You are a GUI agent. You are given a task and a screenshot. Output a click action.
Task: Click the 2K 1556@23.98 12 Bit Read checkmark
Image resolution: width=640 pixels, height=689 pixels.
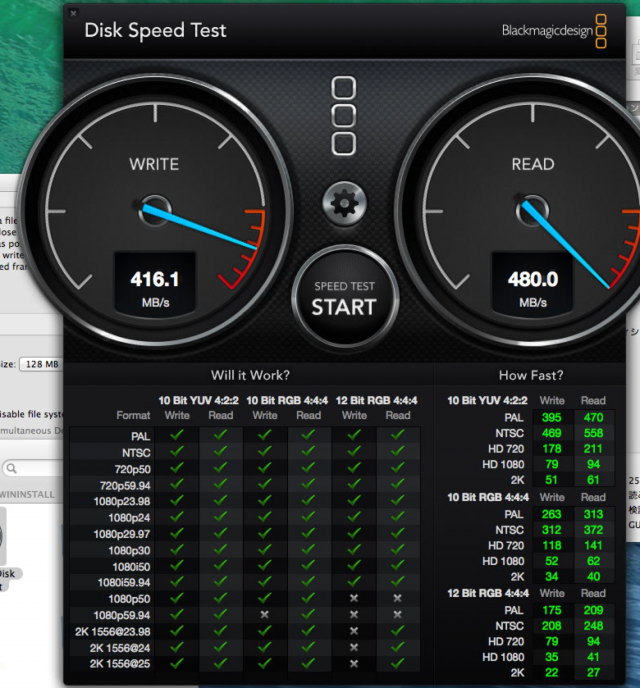[397, 631]
